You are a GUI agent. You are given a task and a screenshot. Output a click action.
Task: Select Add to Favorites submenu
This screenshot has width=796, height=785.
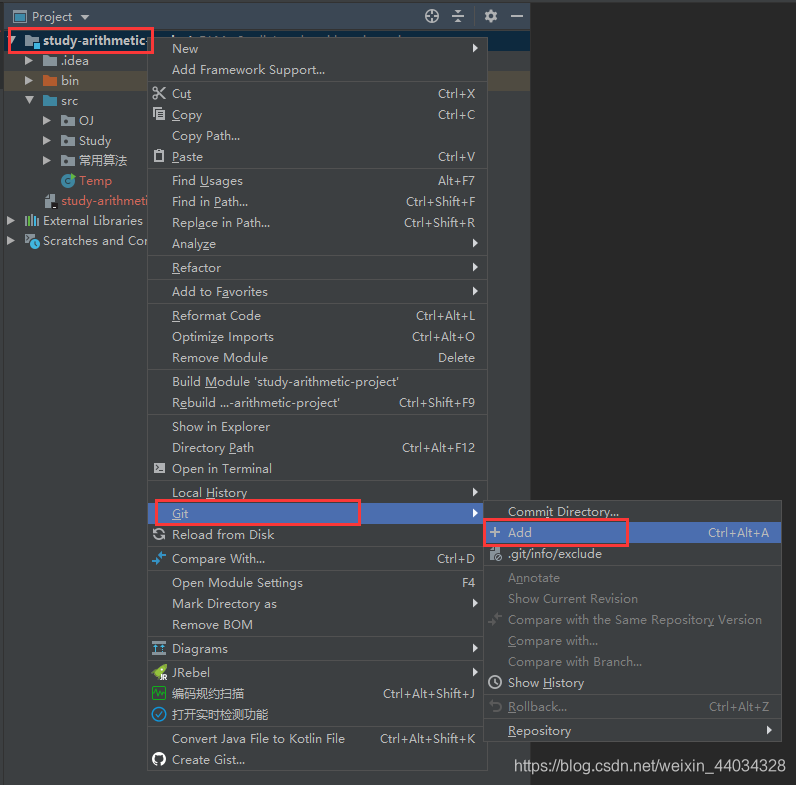tap(317, 291)
